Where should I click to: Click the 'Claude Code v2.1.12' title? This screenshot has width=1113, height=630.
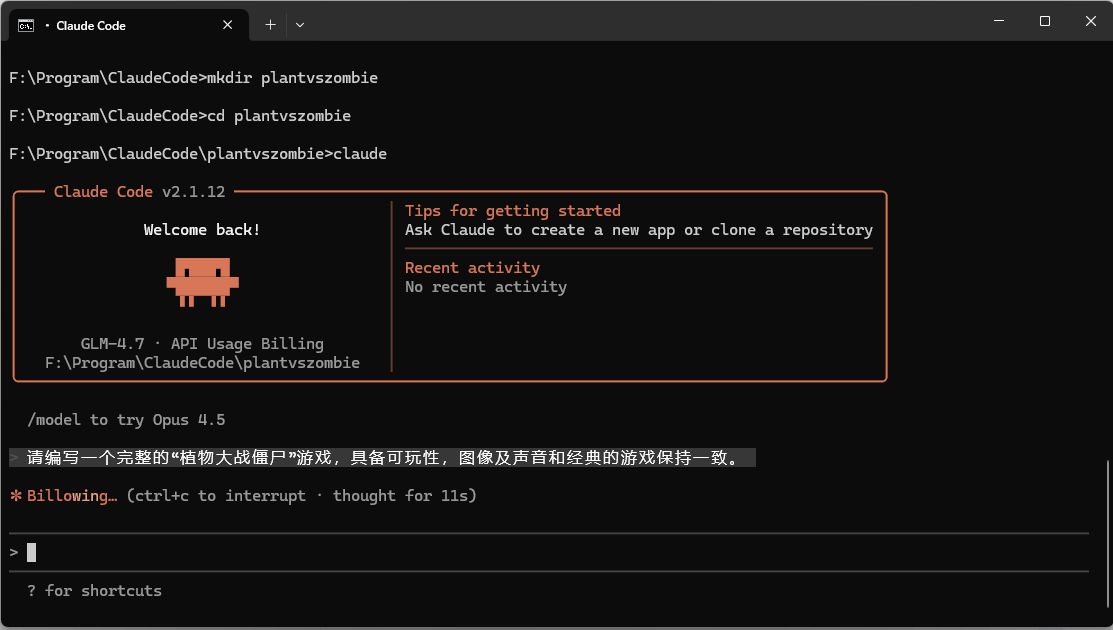[139, 192]
